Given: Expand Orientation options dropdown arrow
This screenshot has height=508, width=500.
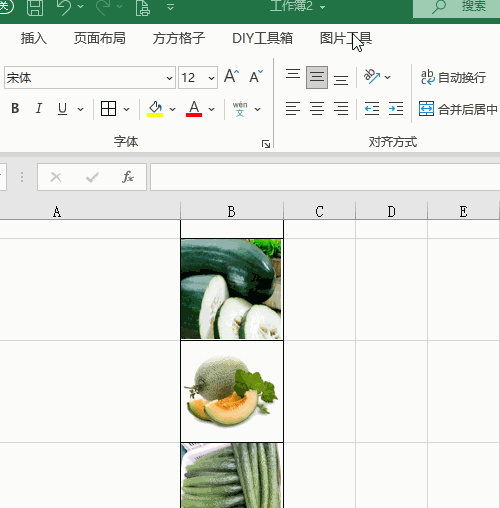Looking at the screenshot, I should click(387, 77).
